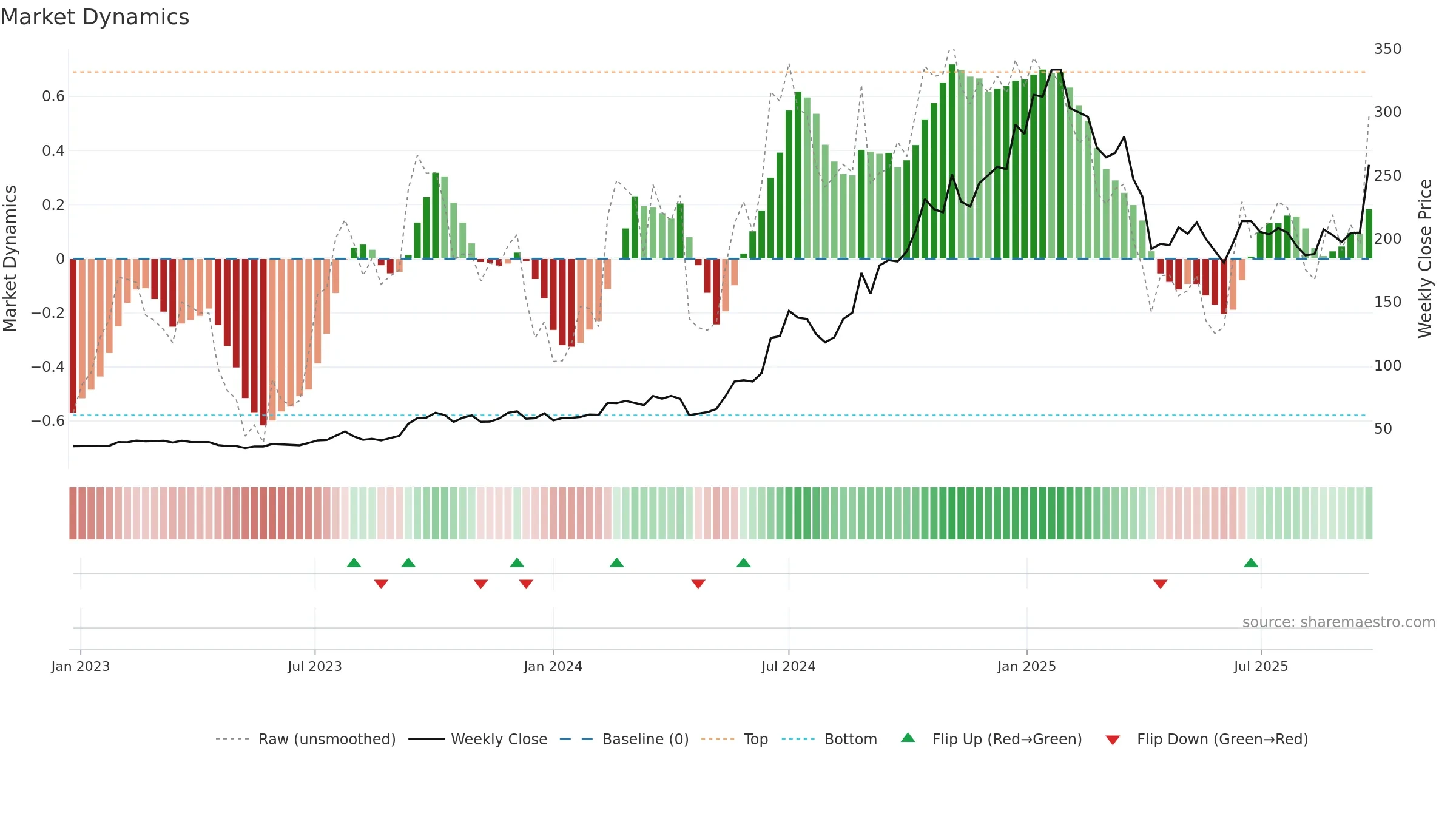The height and width of the screenshot is (819, 1456).
Task: Click the 0.4 tick on left axis
Action: coord(53,150)
